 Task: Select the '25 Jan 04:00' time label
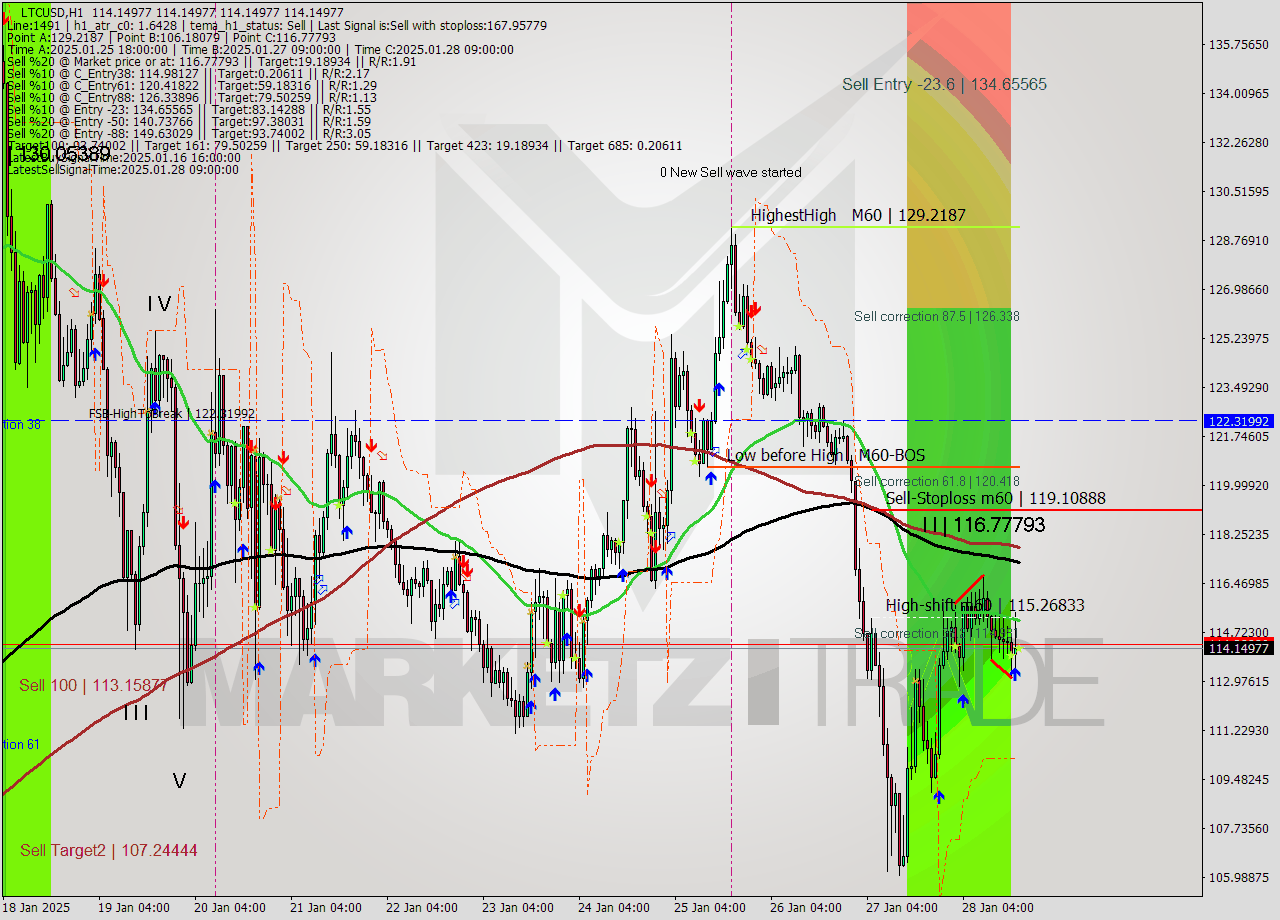tap(709, 908)
